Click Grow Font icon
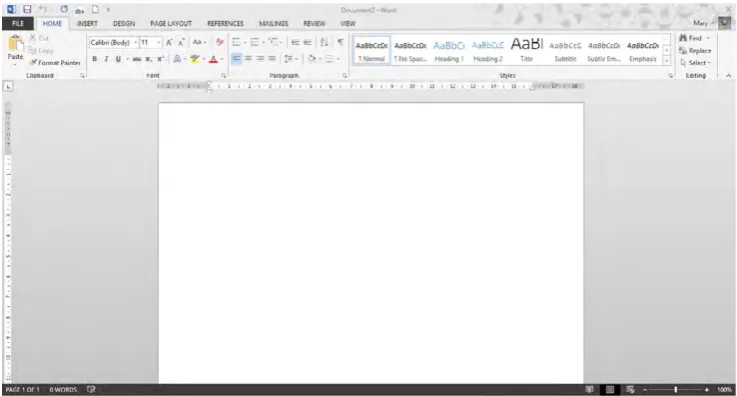 (x=169, y=43)
